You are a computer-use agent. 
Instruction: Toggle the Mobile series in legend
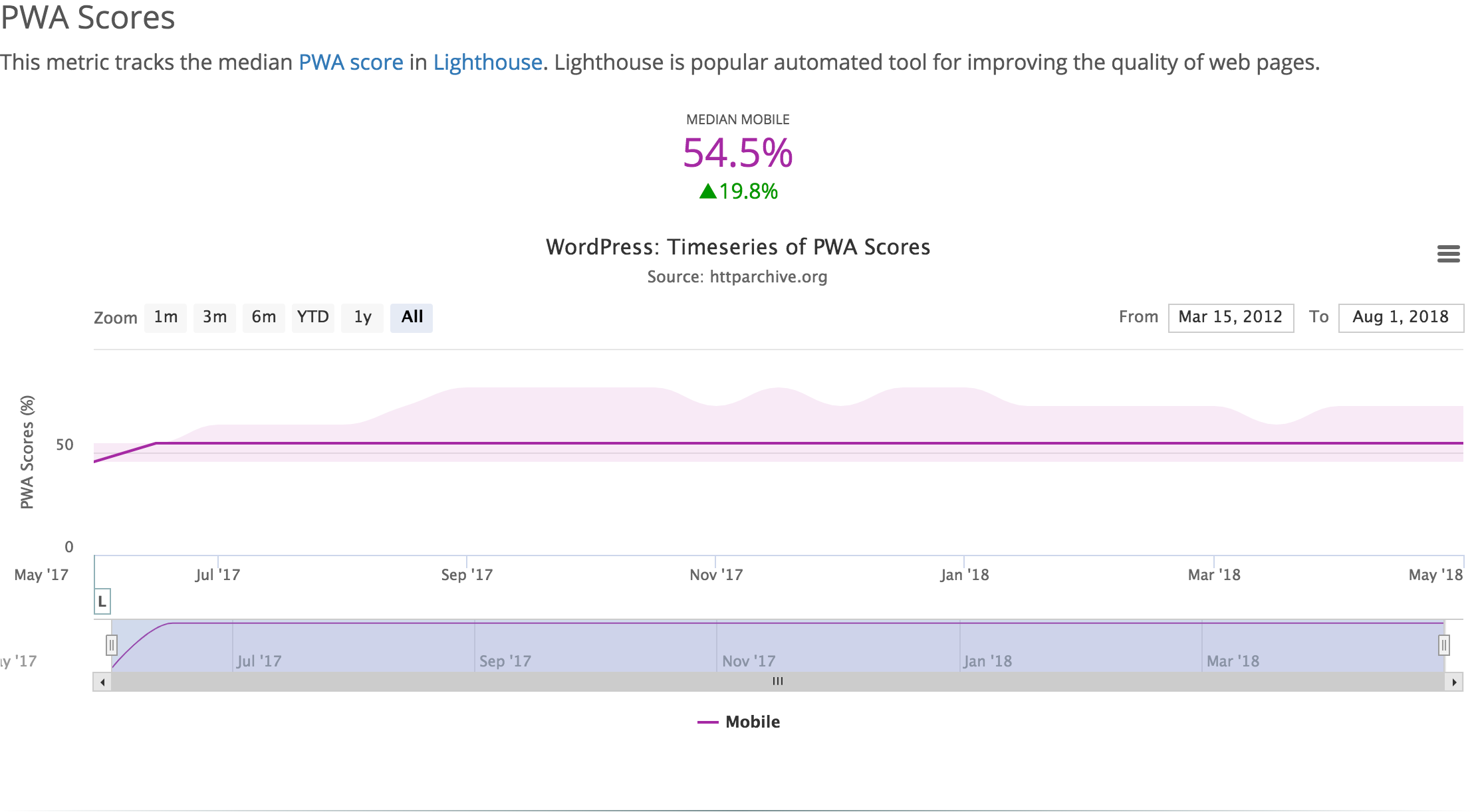click(738, 722)
